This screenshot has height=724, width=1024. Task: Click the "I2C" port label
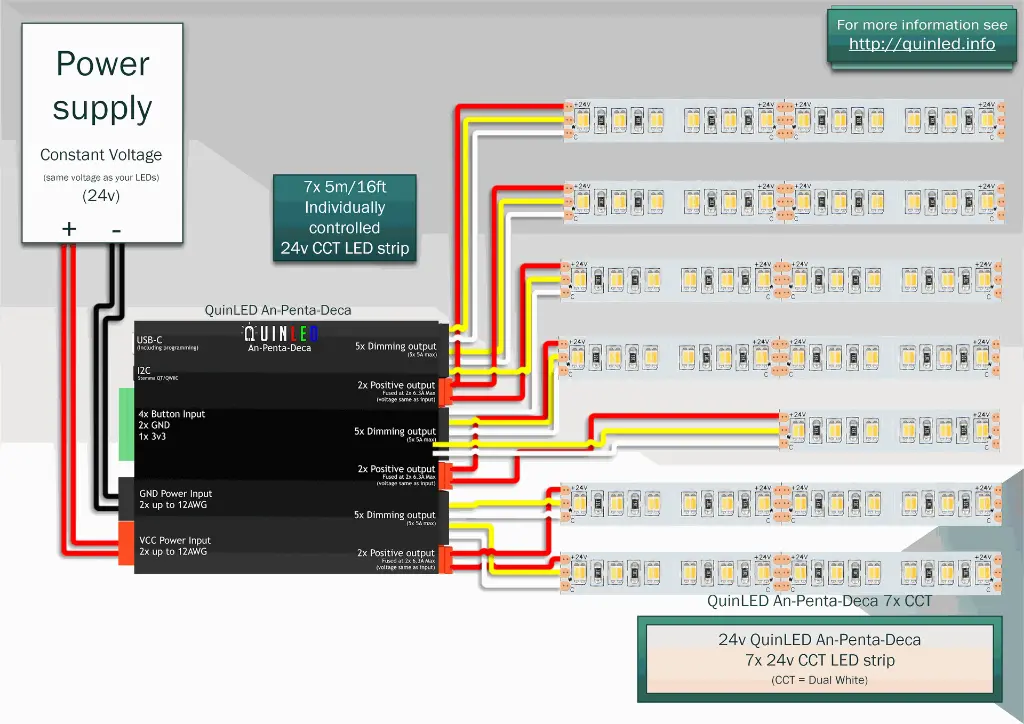click(144, 370)
